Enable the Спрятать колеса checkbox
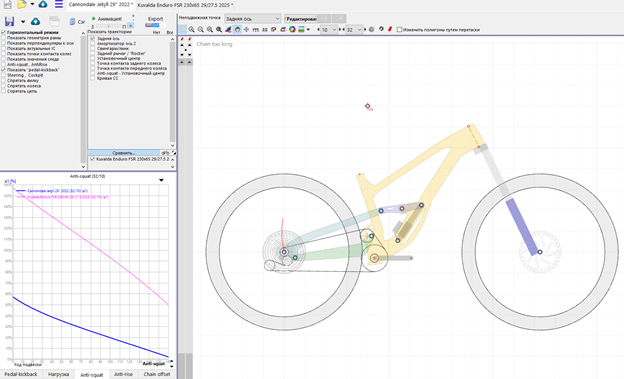 pyautogui.click(x=4, y=86)
